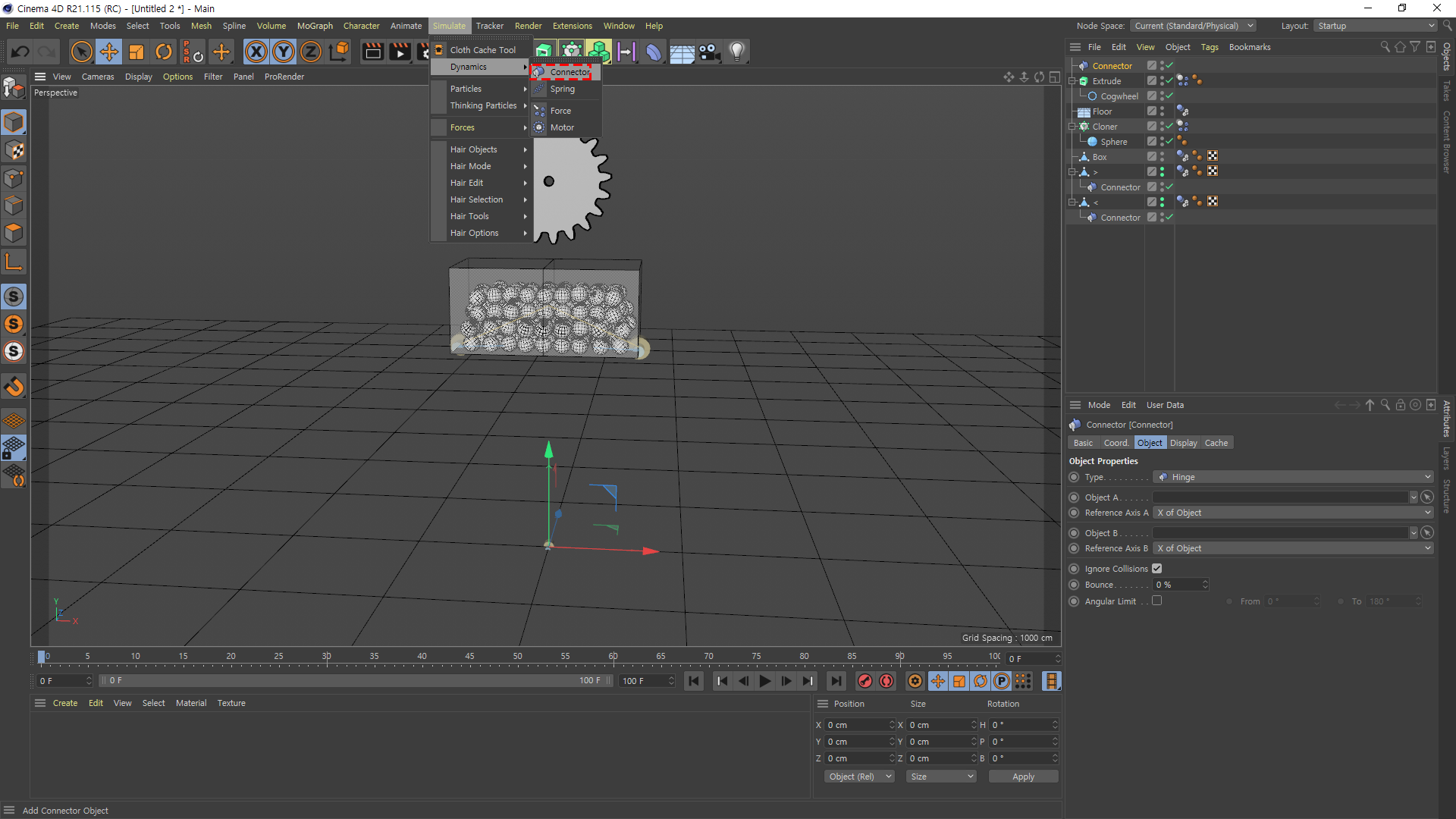Enable the Angular Limit checkbox
This screenshot has width=1456, height=819.
[x=1156, y=601]
